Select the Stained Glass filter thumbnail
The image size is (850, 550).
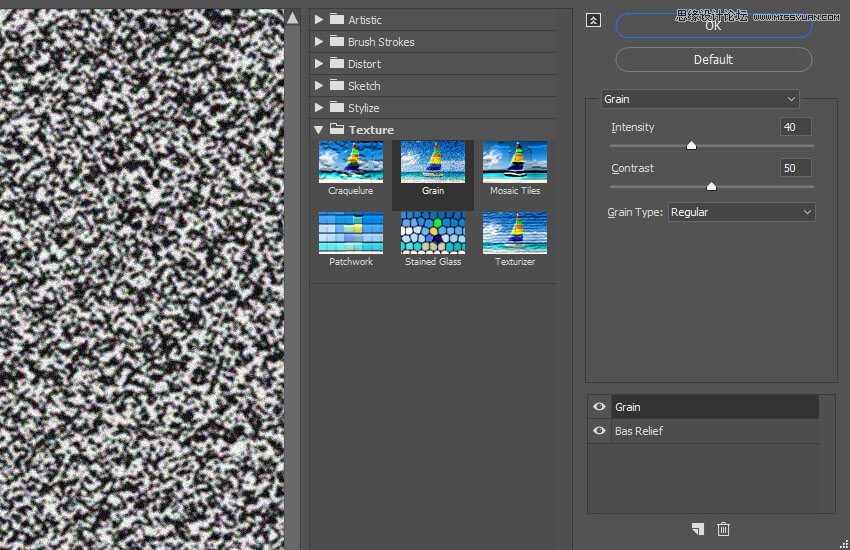[432, 233]
